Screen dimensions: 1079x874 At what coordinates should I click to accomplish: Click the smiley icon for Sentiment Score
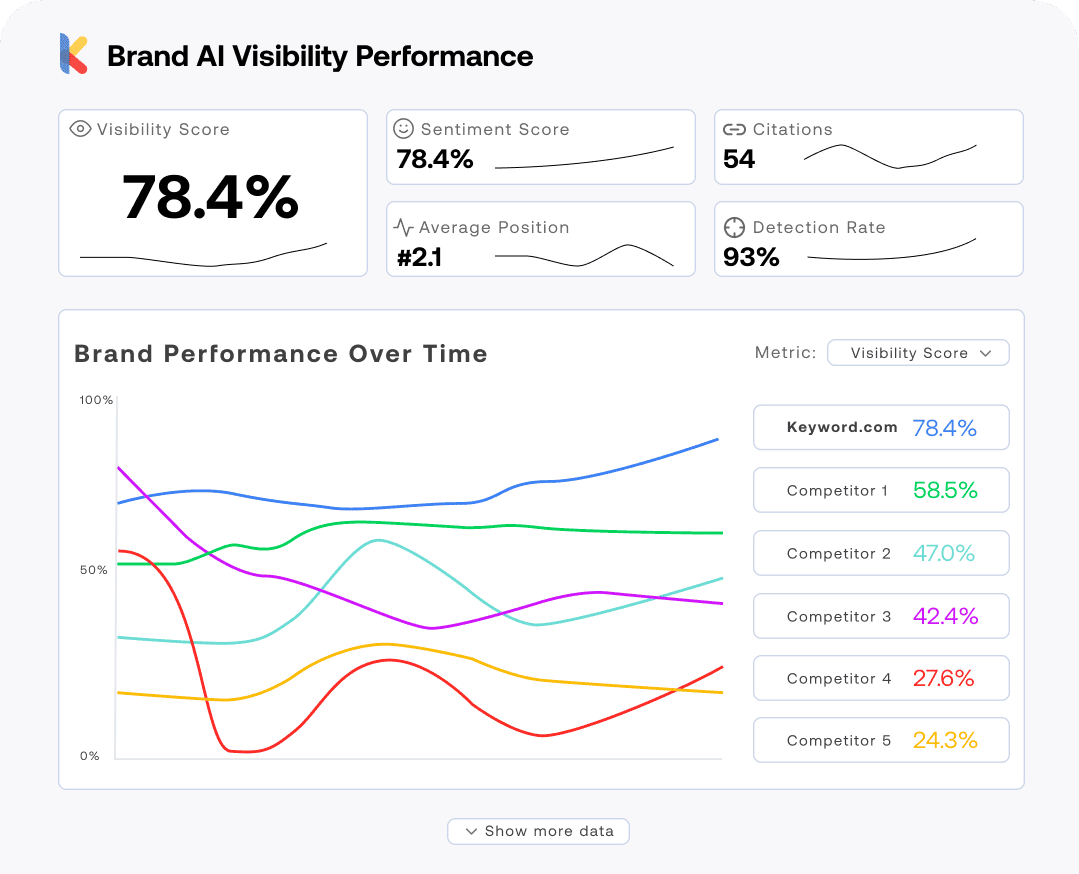[403, 129]
